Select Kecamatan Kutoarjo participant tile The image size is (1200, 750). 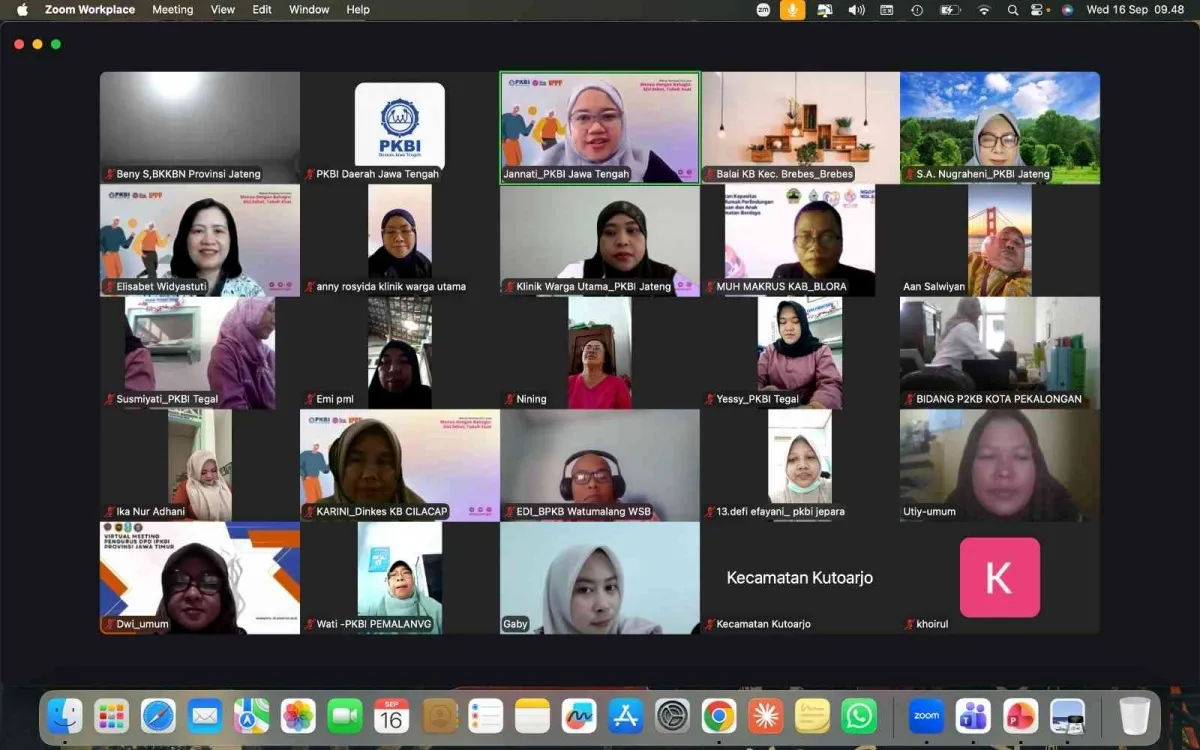(x=800, y=577)
